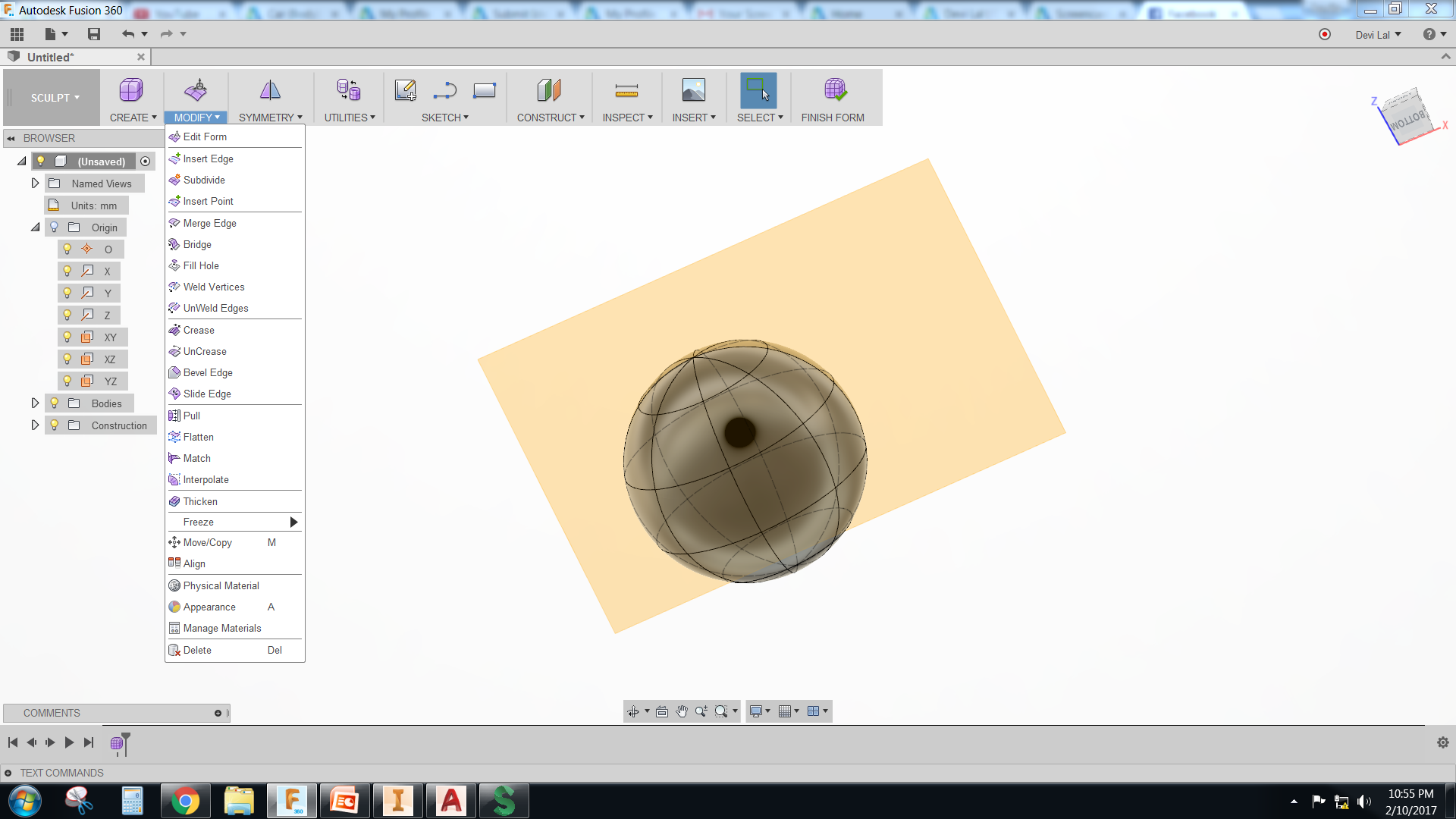Viewport: 1456px width, 819px height.
Task: Select Crease from the Modify menu
Action: pyautogui.click(x=199, y=330)
